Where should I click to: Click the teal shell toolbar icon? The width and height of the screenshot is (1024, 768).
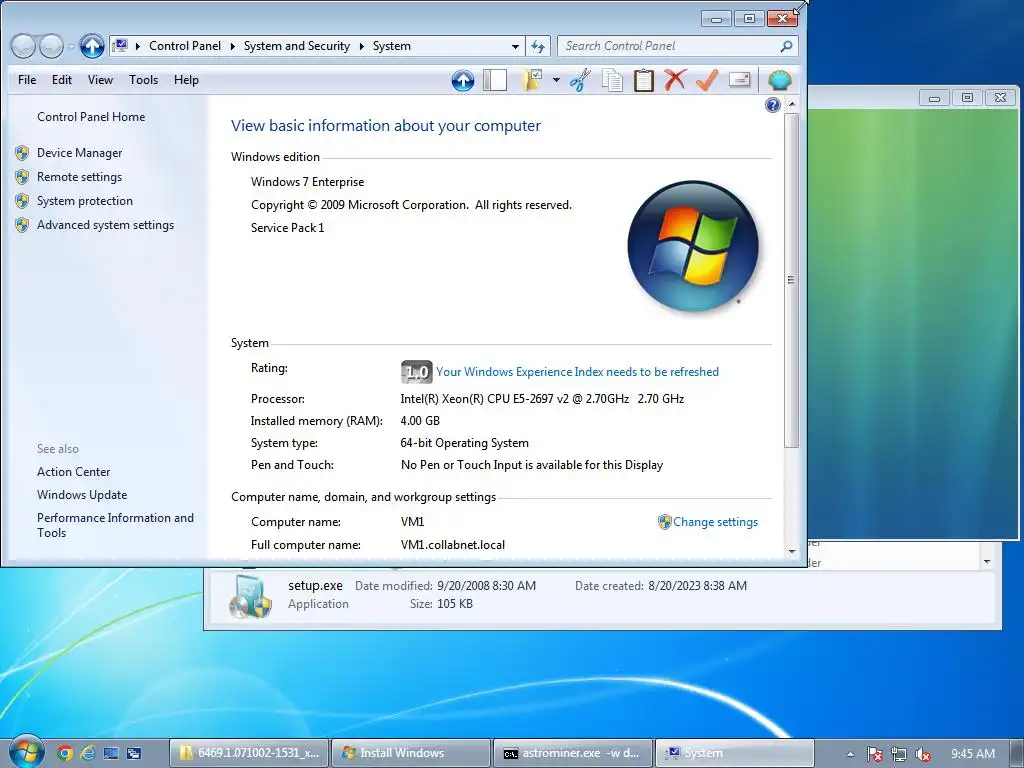tap(780, 80)
